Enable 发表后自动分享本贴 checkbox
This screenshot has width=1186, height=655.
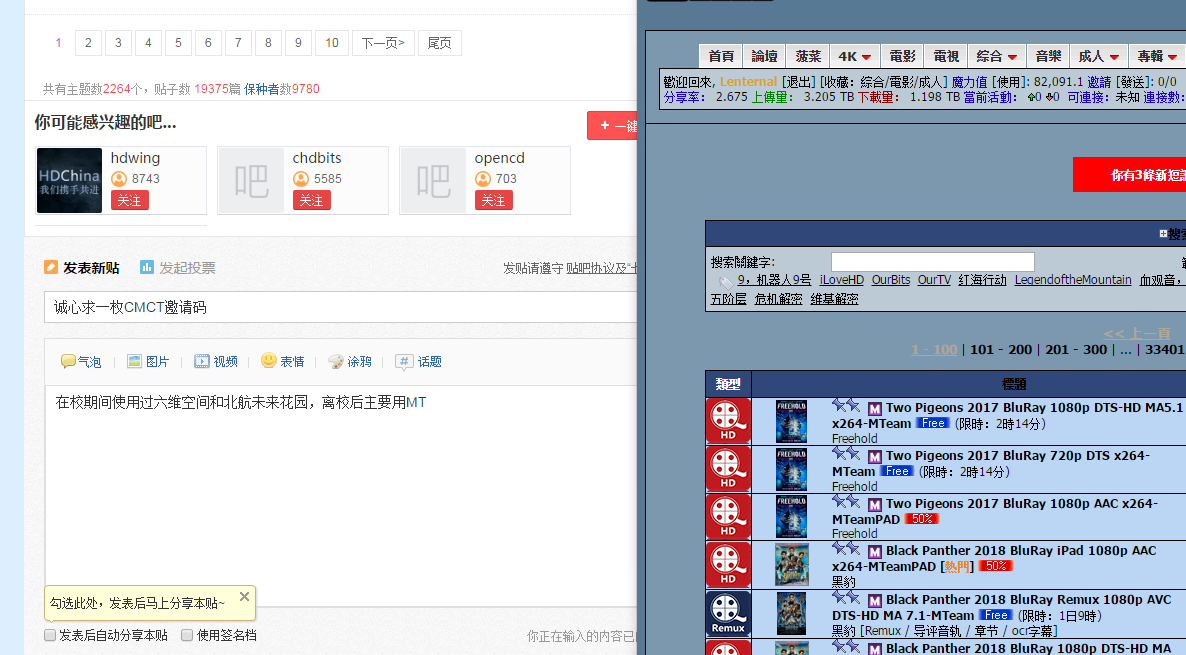(x=50, y=635)
